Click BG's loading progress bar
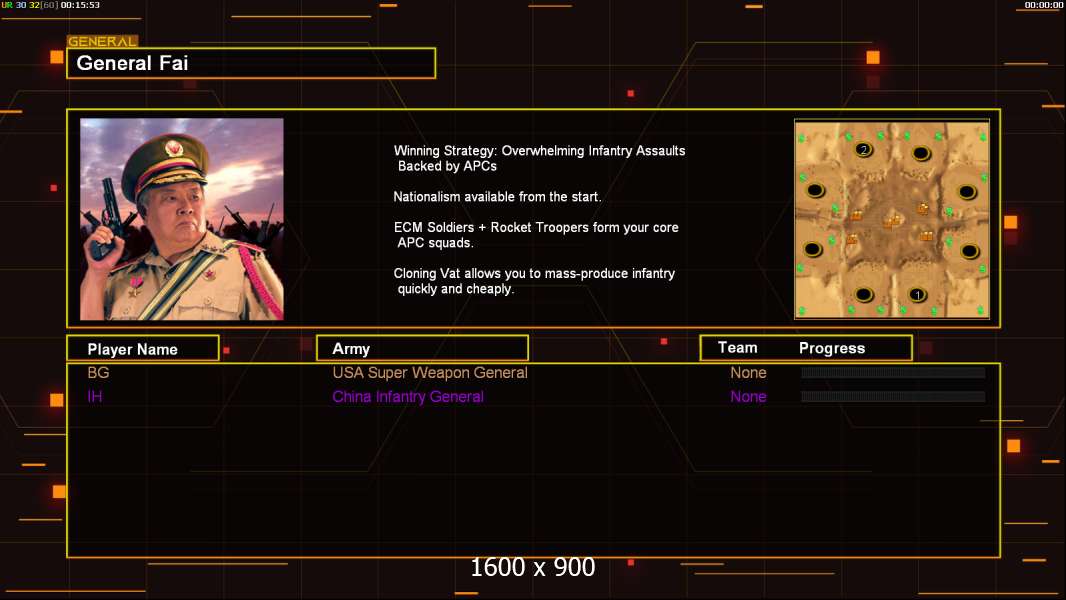Screen dimensions: 1066x600 click(x=893, y=372)
